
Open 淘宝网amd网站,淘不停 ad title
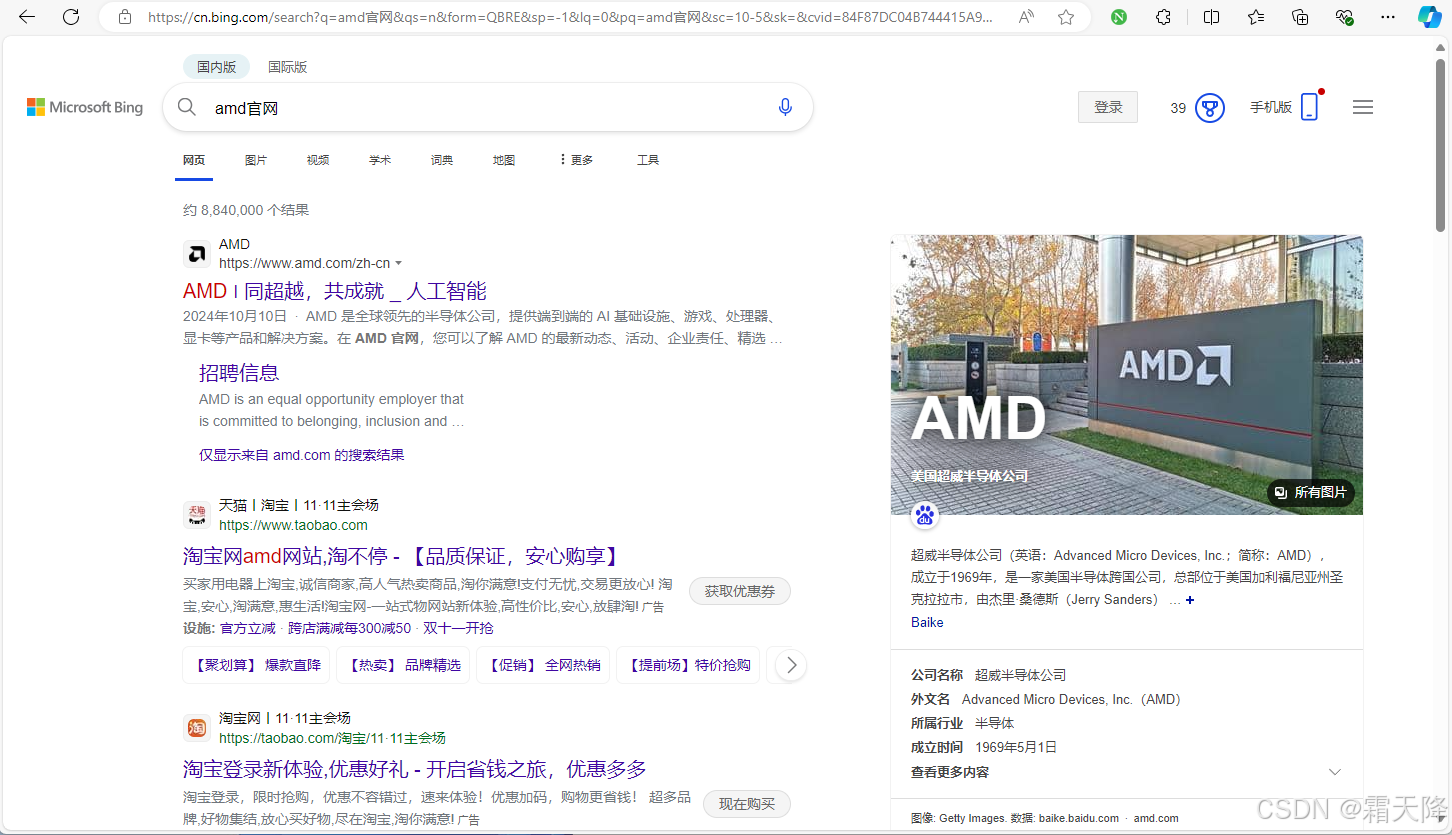(x=402, y=556)
